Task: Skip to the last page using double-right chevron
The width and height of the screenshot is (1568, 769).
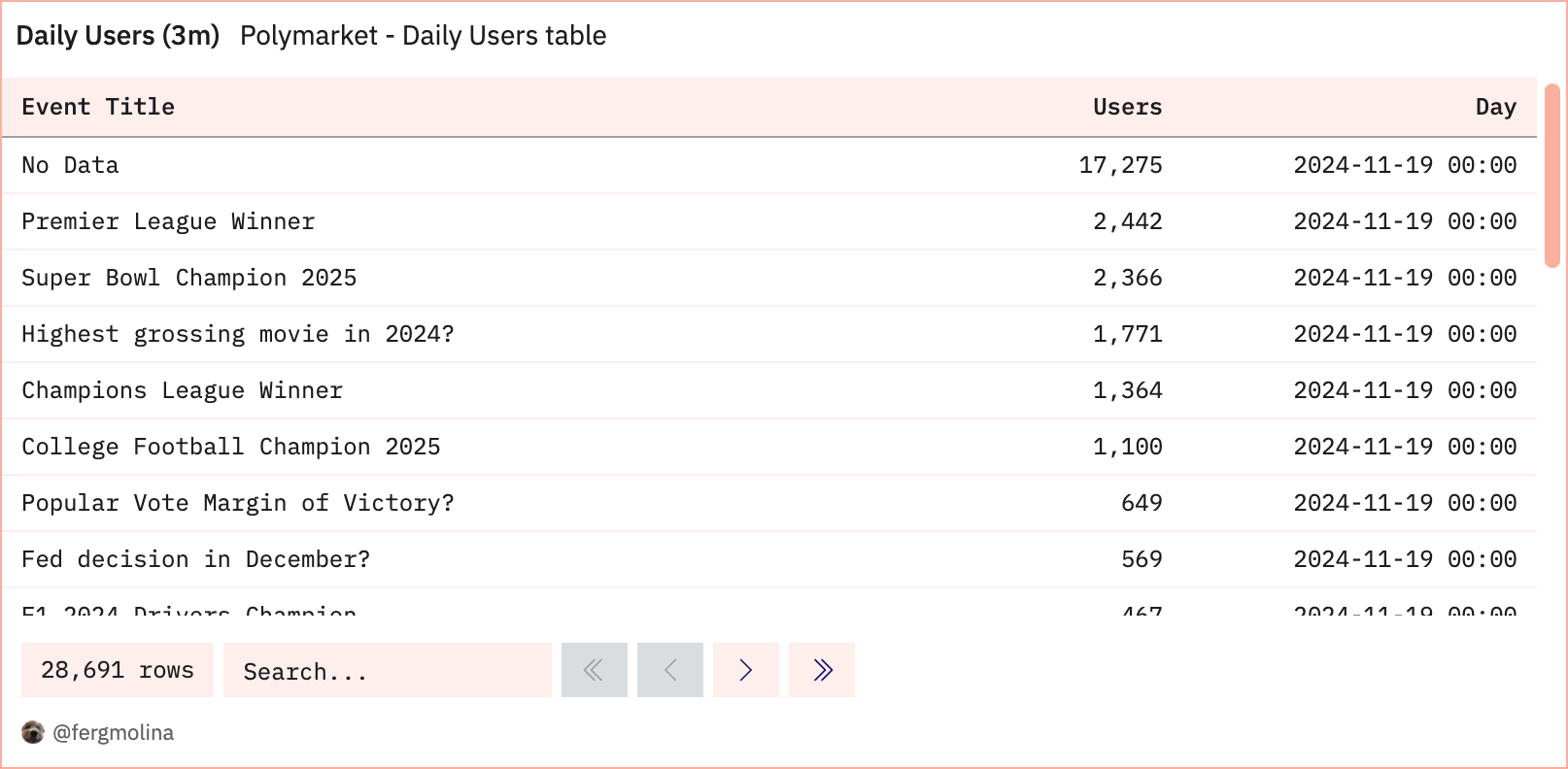Action: click(x=821, y=670)
